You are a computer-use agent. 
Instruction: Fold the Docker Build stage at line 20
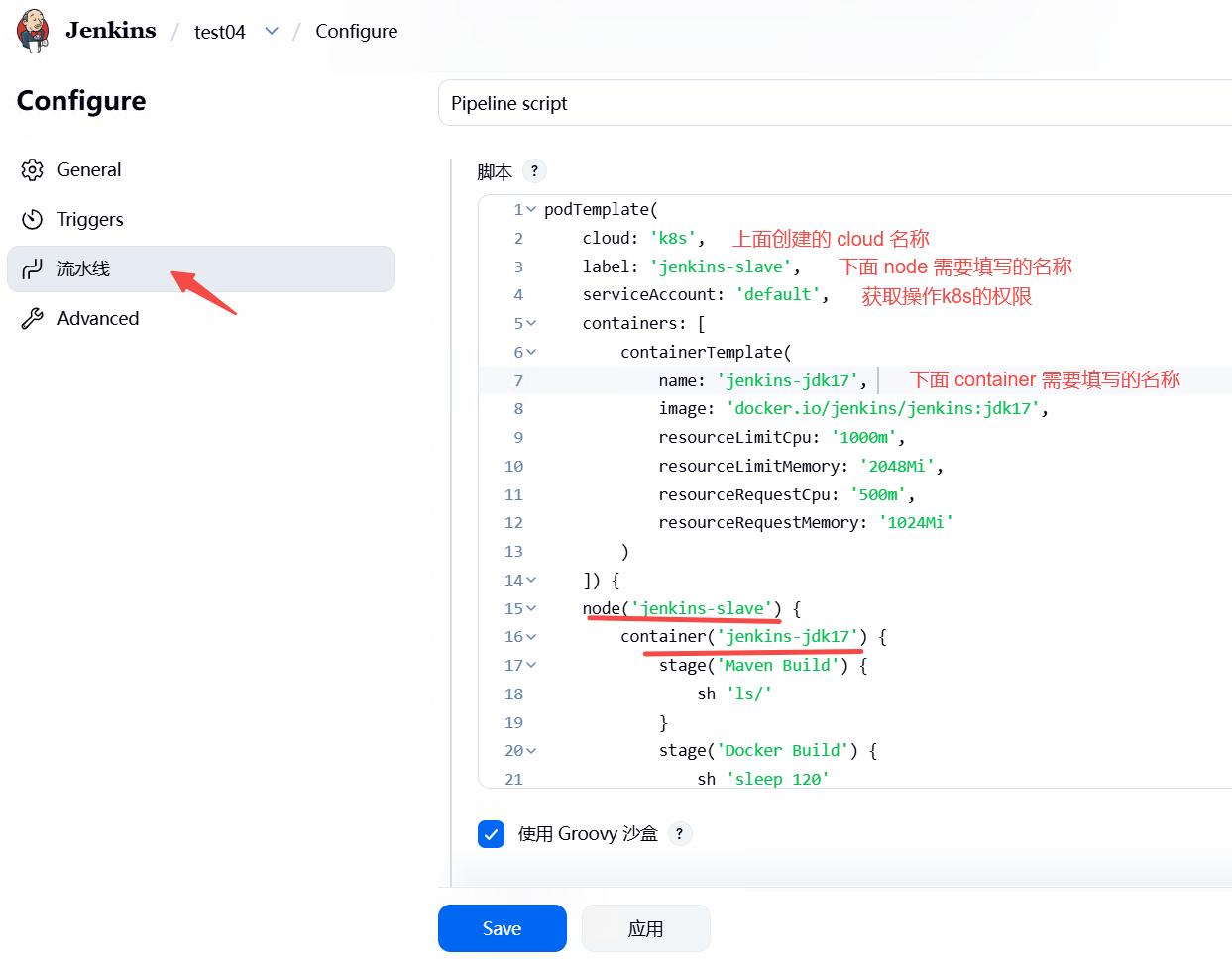(x=531, y=751)
